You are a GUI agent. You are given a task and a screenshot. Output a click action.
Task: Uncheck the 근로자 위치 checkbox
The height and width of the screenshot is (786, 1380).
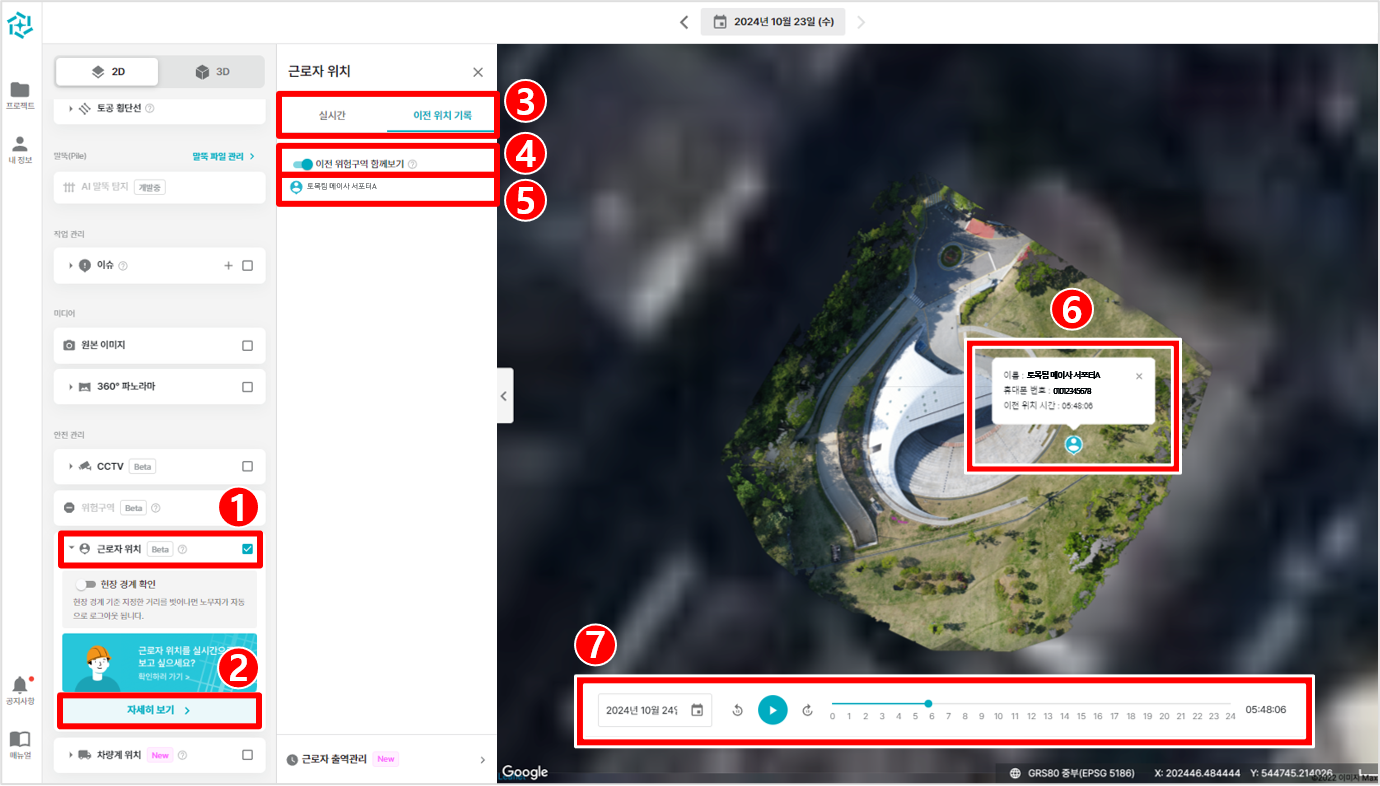pyautogui.click(x=247, y=549)
